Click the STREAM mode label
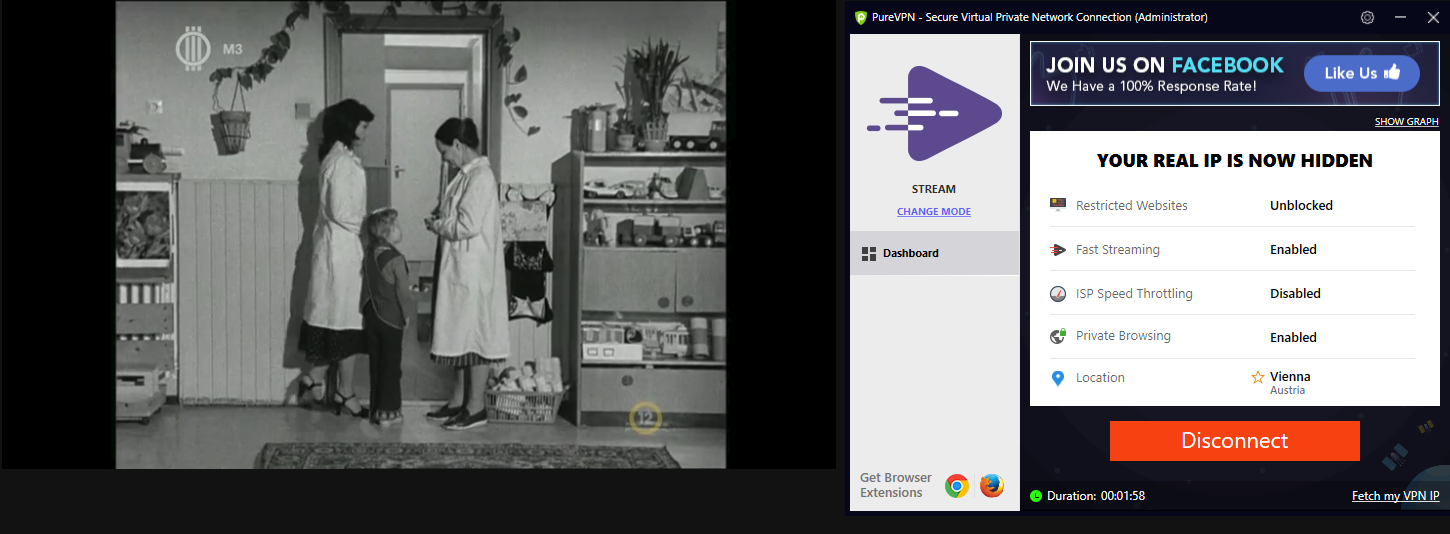The image size is (1450, 534). coord(934,189)
